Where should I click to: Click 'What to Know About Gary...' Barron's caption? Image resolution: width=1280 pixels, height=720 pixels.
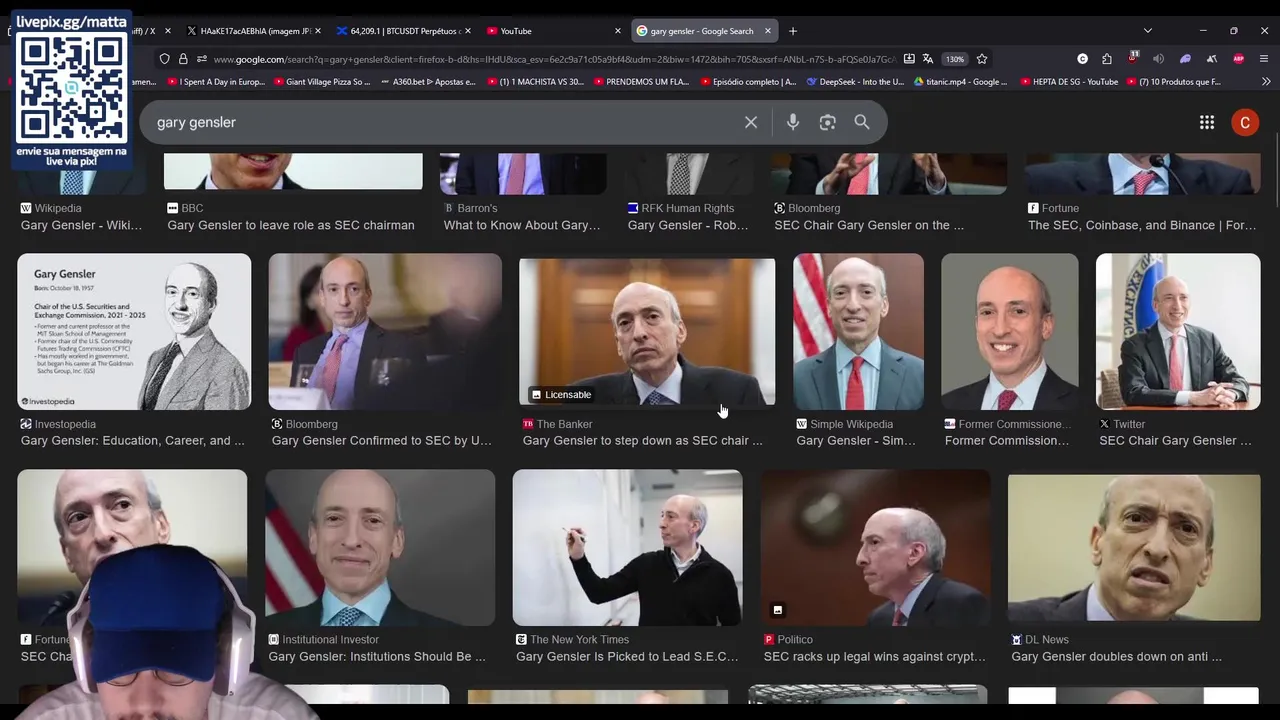[x=522, y=225]
